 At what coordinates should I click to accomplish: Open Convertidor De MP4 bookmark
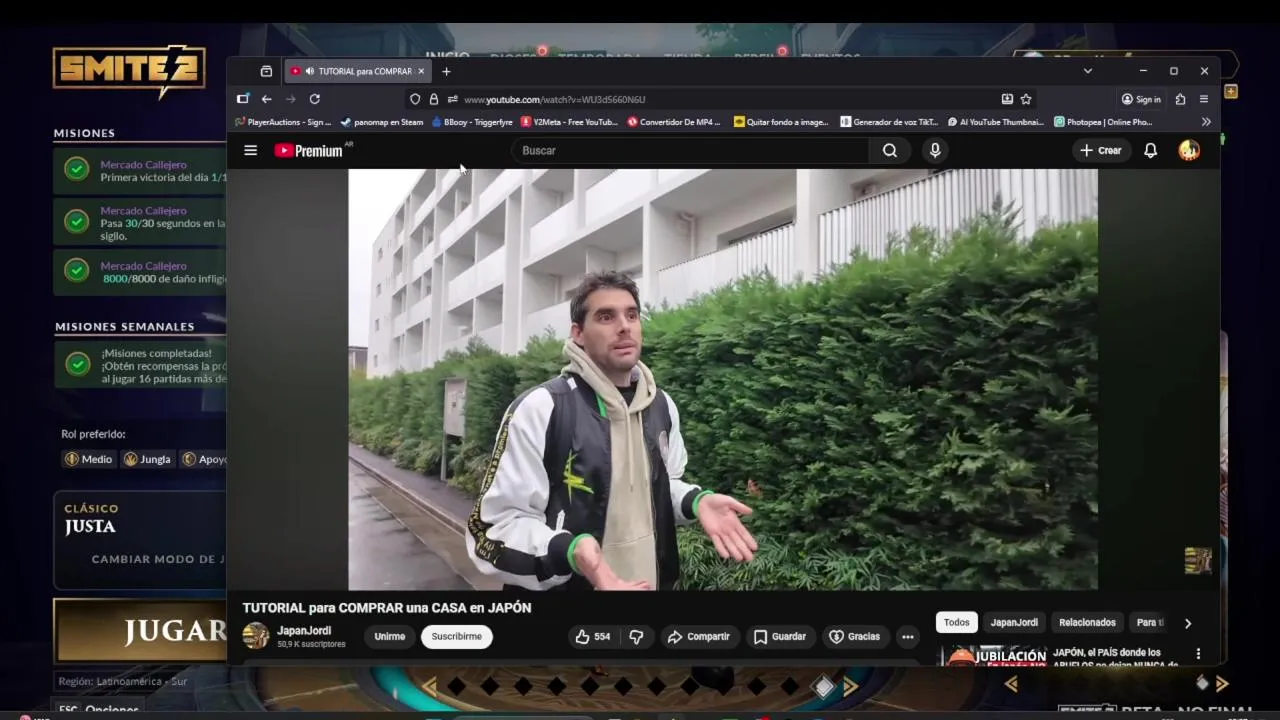(675, 122)
